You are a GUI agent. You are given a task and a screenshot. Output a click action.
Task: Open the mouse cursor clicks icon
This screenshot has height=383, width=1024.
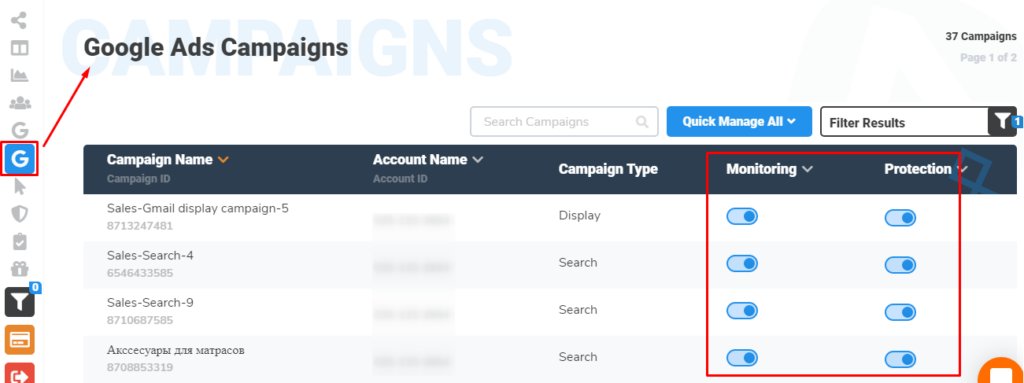[x=20, y=187]
